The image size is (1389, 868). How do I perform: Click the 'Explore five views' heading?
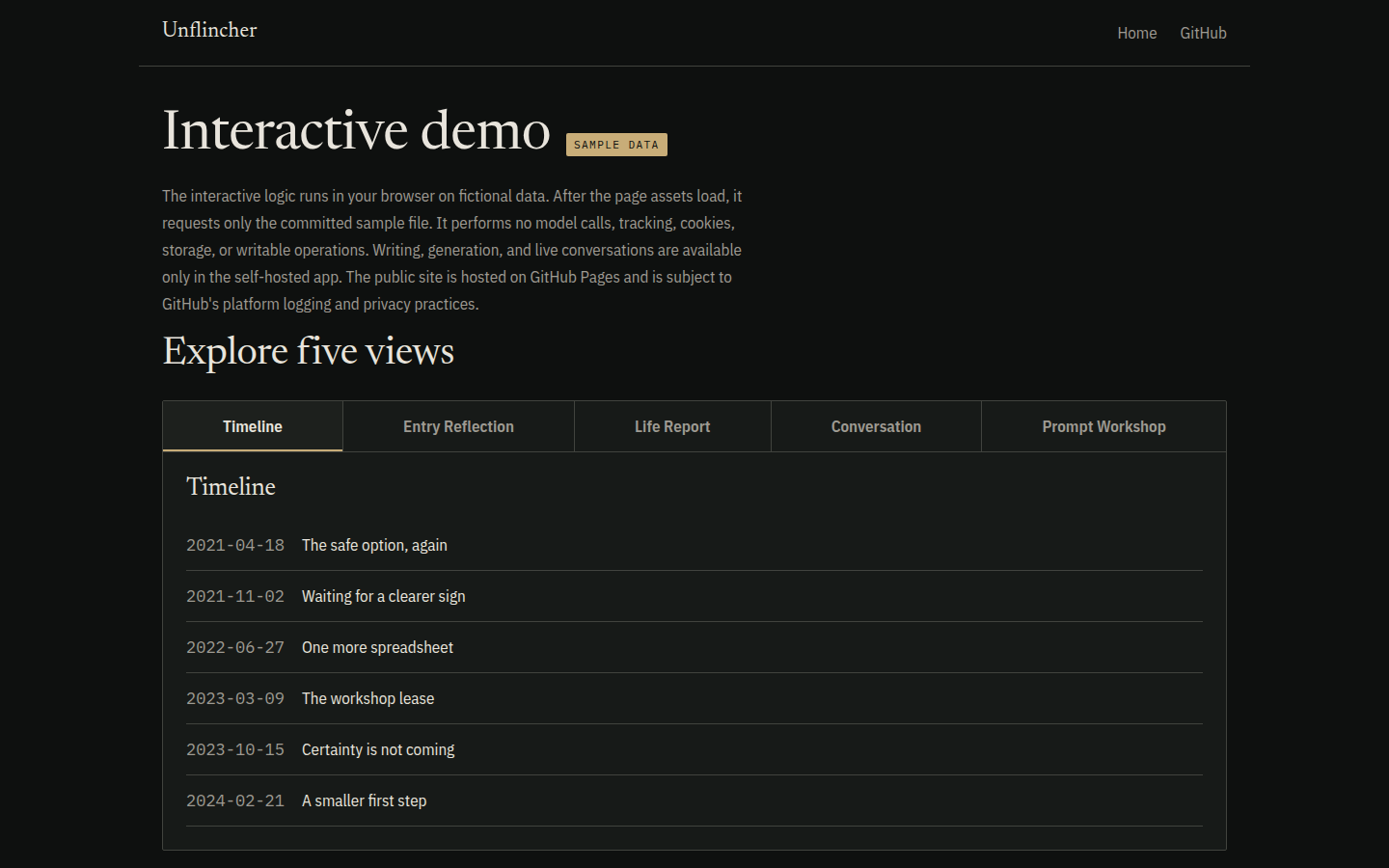308,351
